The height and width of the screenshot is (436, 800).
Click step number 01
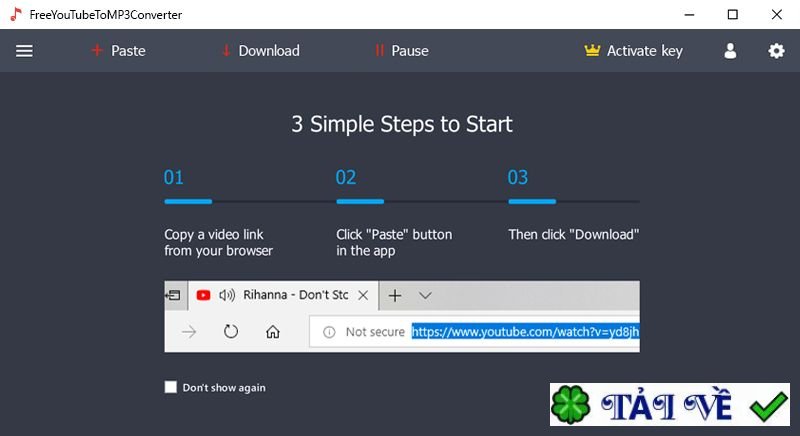click(173, 177)
